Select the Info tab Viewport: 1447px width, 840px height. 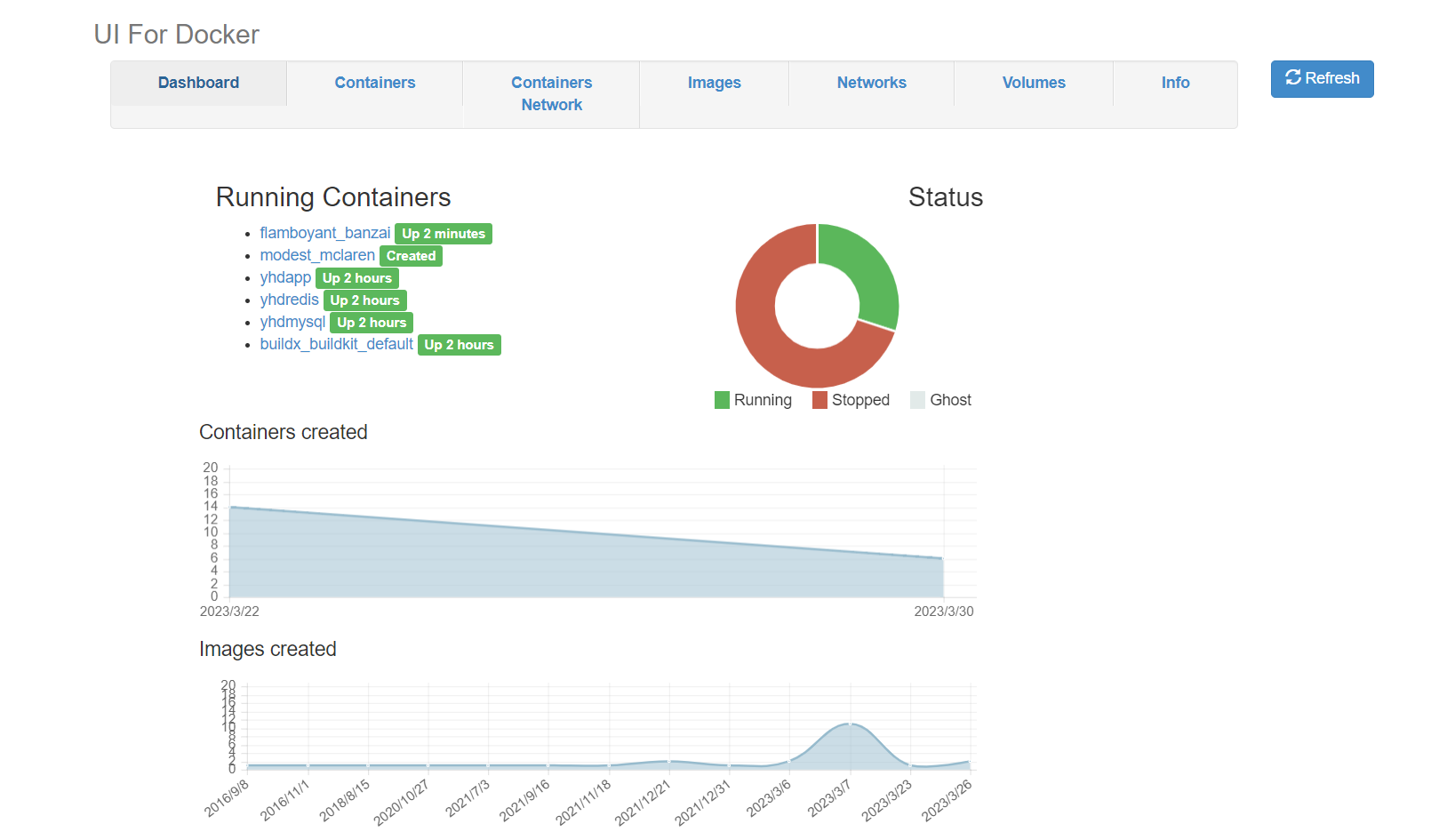coord(1175,83)
